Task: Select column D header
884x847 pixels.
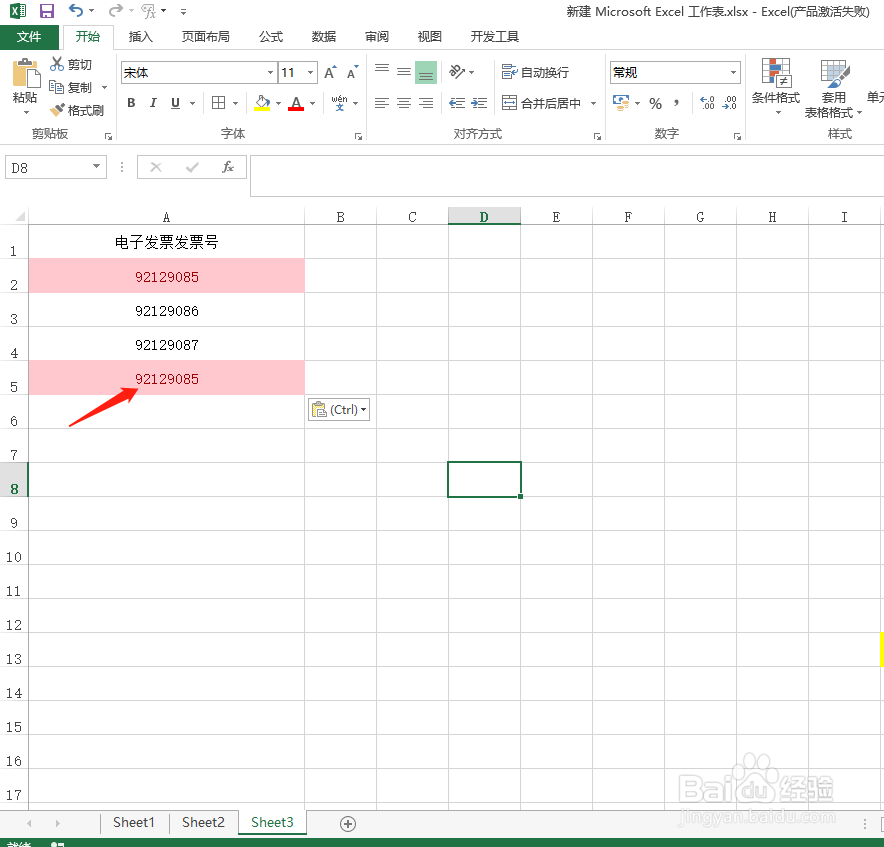Action: (x=484, y=217)
